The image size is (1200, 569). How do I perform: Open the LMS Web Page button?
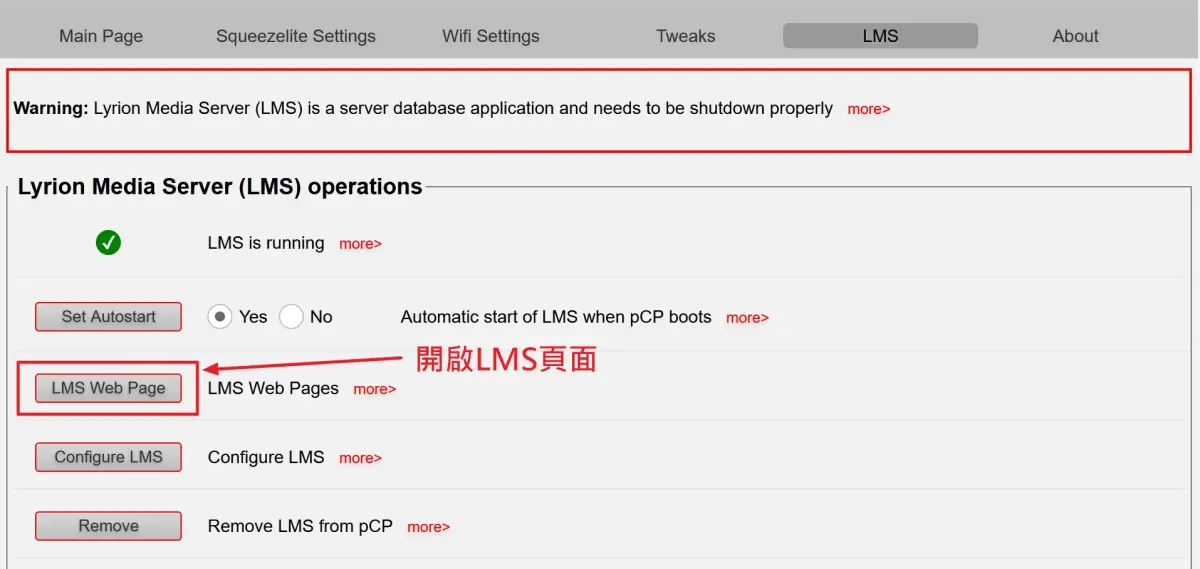[x=109, y=388]
